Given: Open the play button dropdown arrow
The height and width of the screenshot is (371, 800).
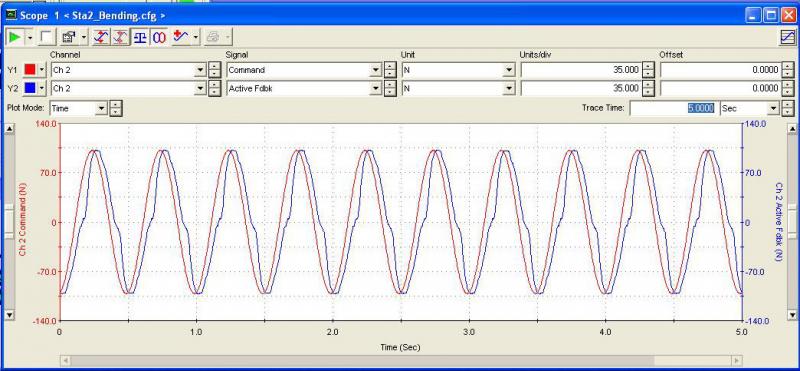Looking at the screenshot, I should 30,37.
